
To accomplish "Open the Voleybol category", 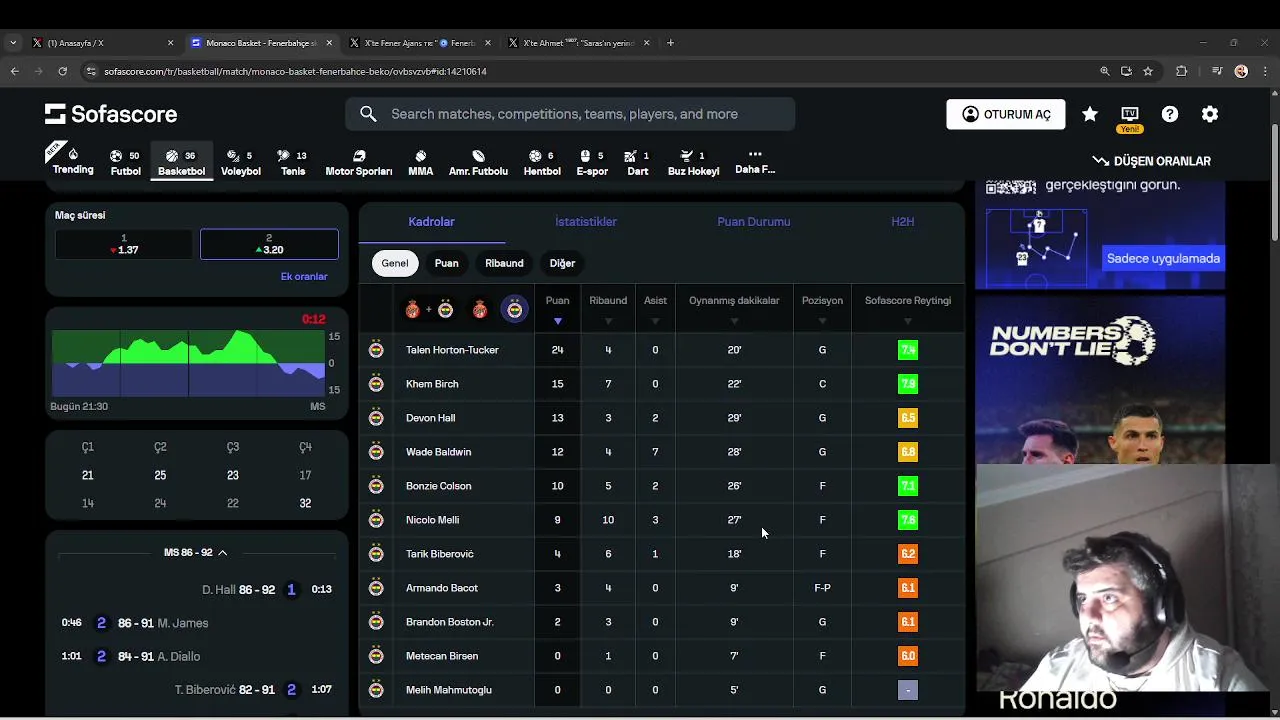I will (240, 162).
